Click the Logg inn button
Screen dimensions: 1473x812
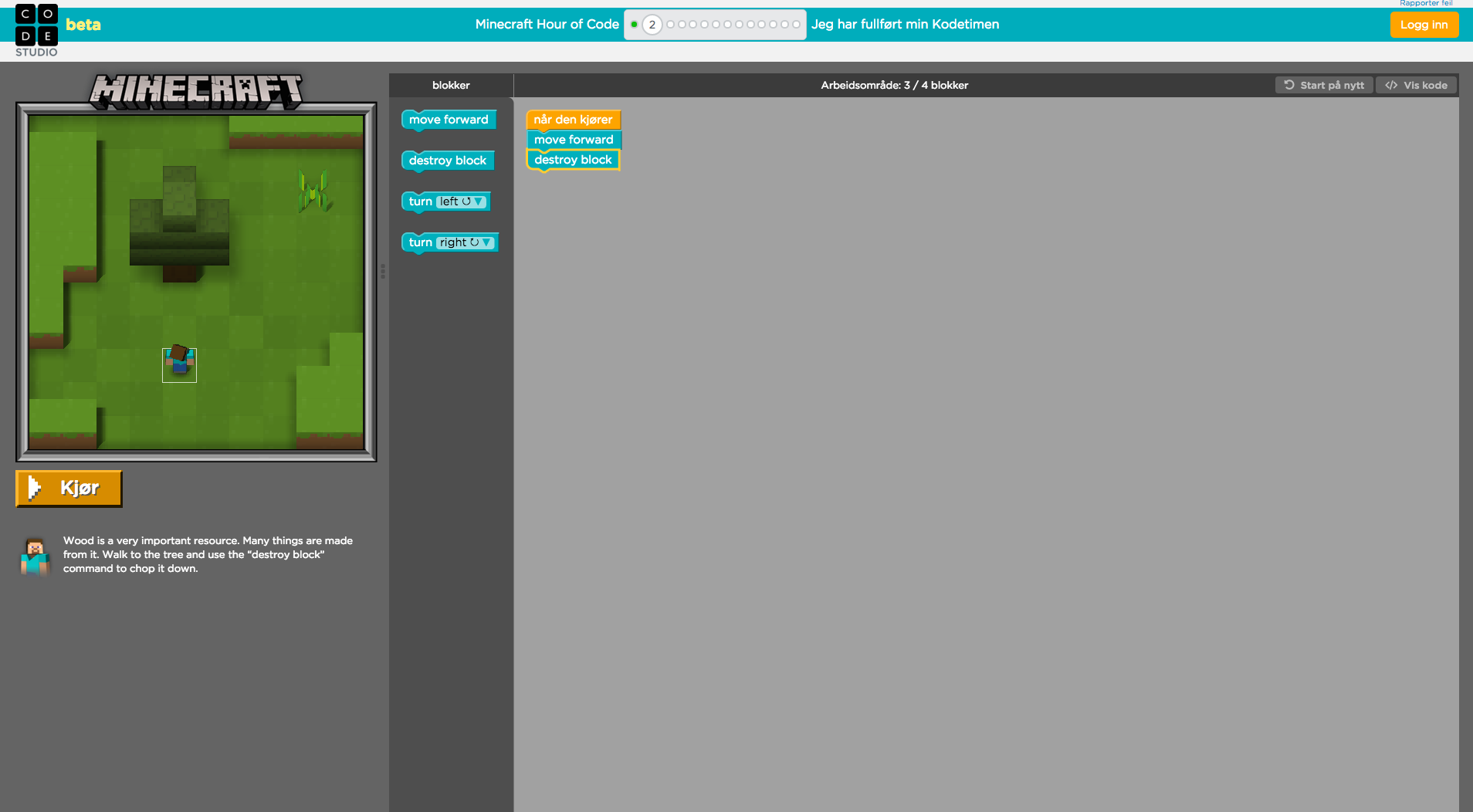(1424, 25)
